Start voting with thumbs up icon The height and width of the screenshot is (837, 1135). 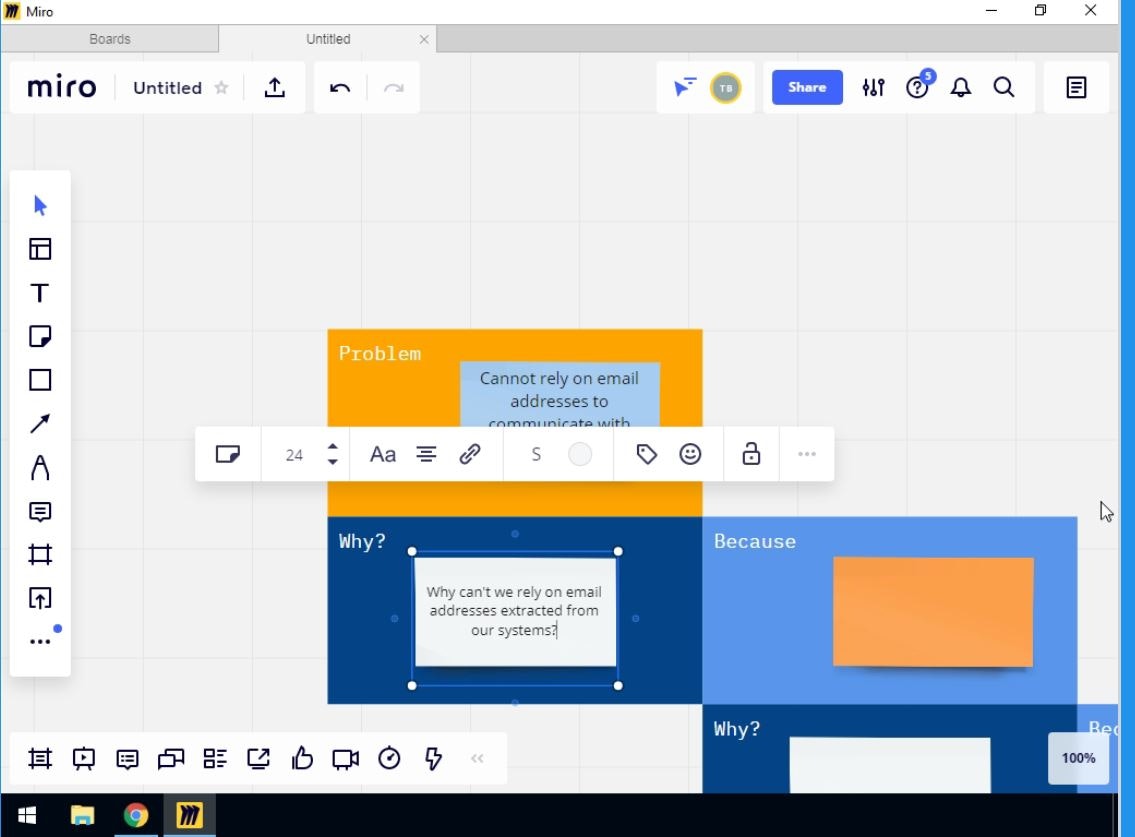(x=302, y=758)
